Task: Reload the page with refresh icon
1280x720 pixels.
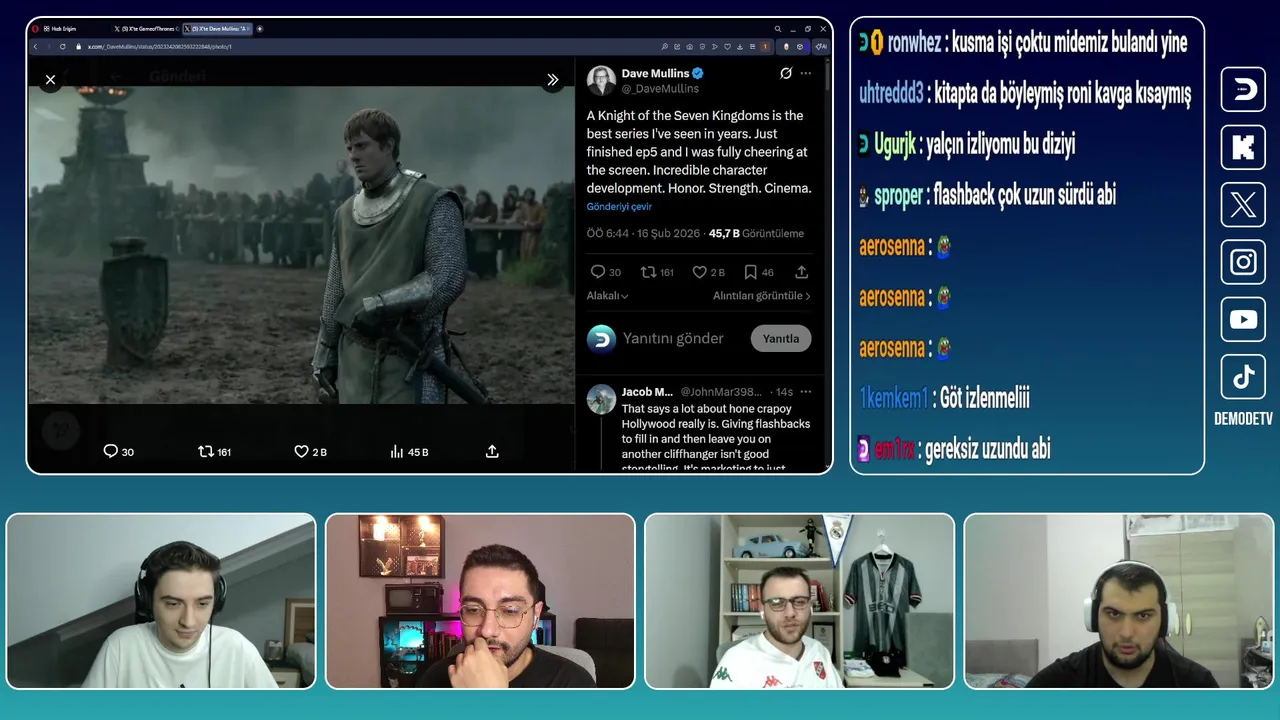Action: click(63, 46)
